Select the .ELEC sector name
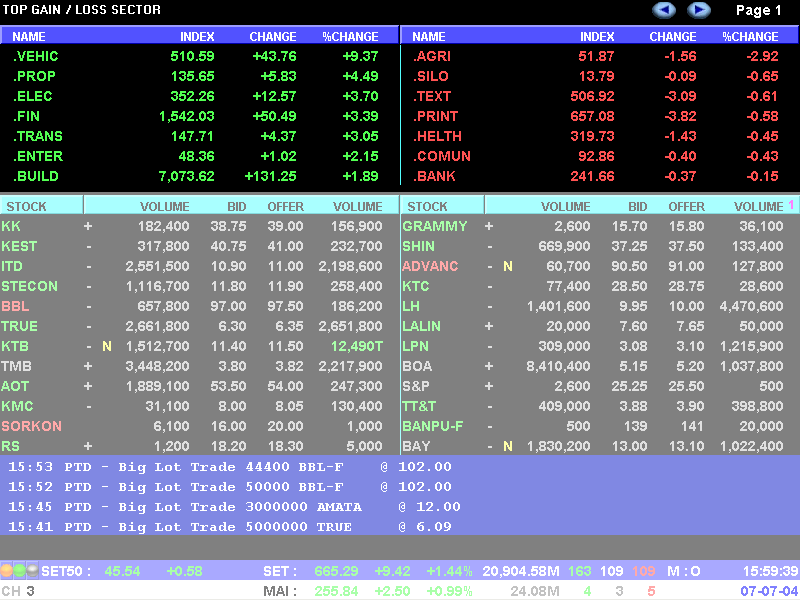Viewport: 800px width, 600px height. (x=33, y=96)
